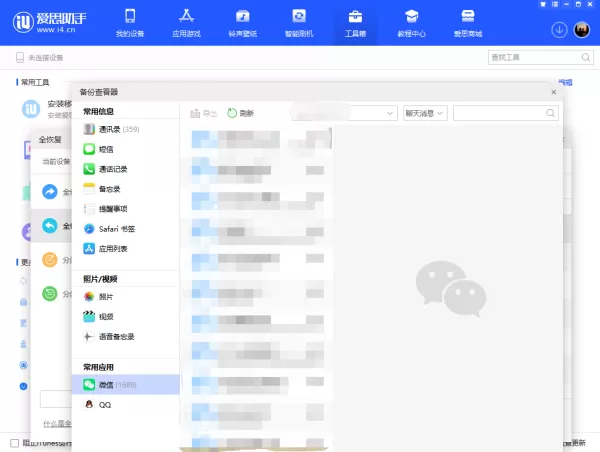This screenshot has height=452, width=600.
Task: Click the 查找工具 search box
Action: [x=540, y=57]
